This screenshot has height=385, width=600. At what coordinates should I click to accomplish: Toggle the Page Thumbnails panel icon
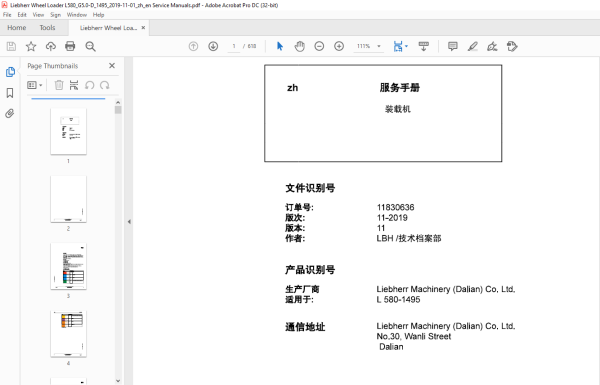tap(10, 72)
